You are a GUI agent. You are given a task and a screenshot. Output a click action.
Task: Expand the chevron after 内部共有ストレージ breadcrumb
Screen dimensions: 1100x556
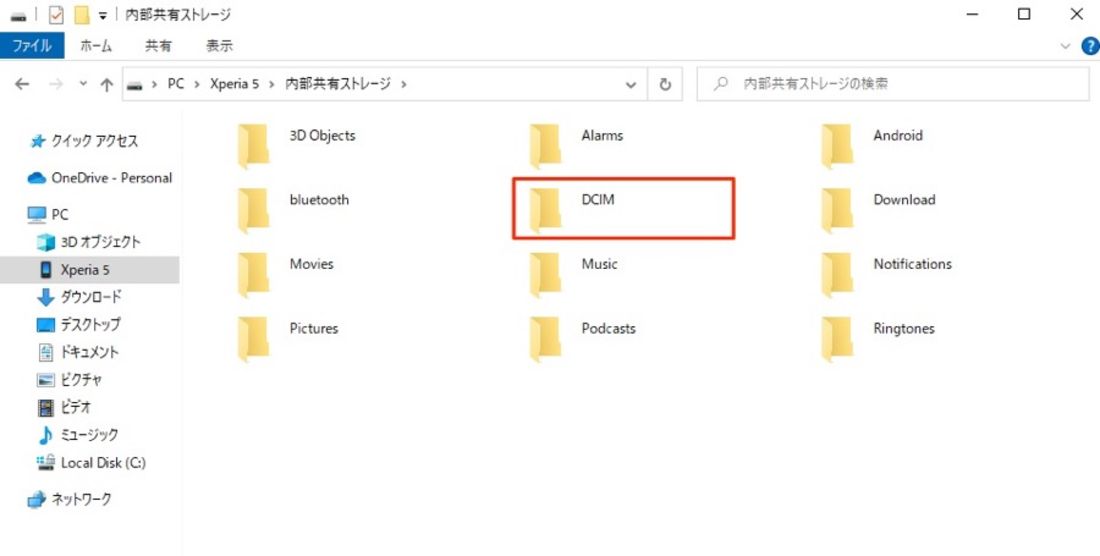tap(403, 84)
